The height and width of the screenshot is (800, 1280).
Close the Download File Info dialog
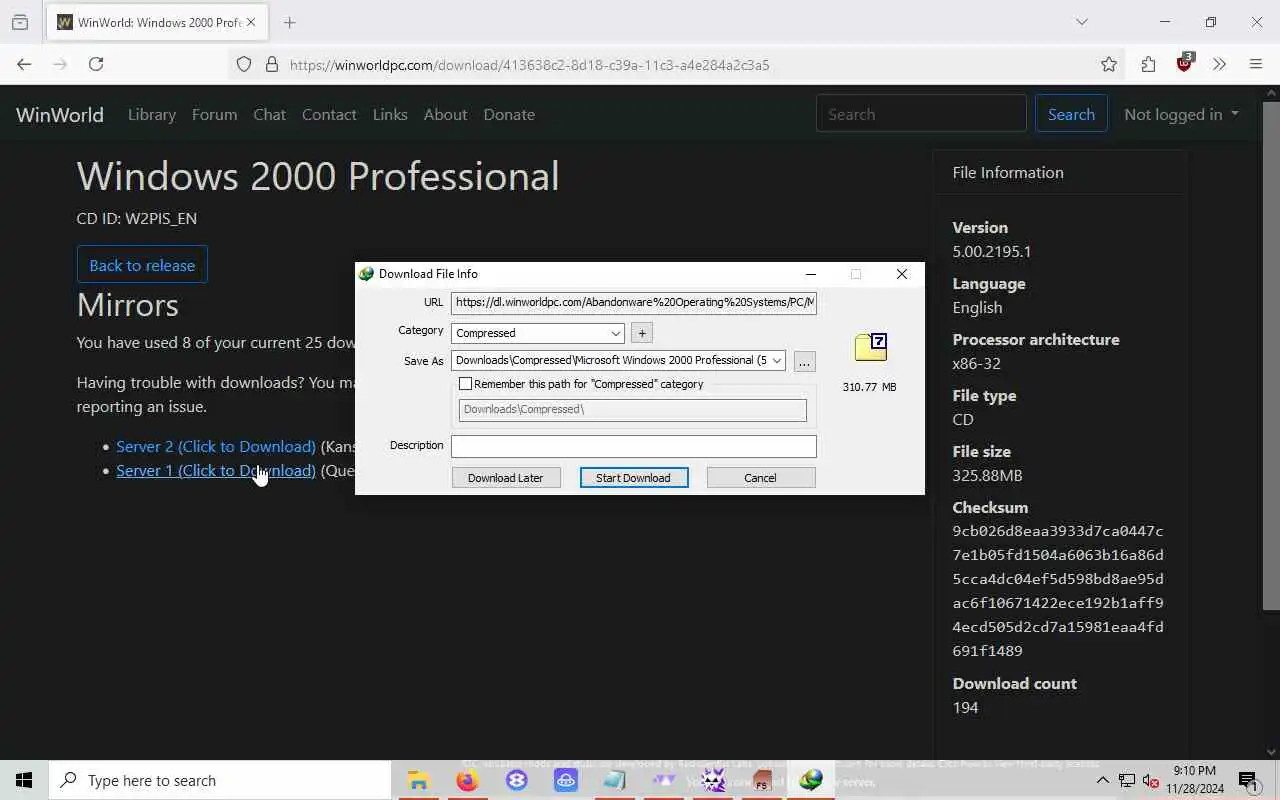[901, 274]
